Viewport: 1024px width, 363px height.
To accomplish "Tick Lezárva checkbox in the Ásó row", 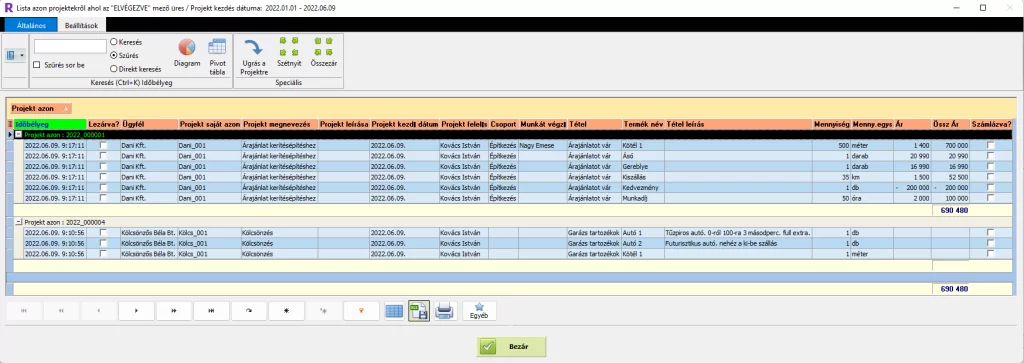I will (x=103, y=155).
